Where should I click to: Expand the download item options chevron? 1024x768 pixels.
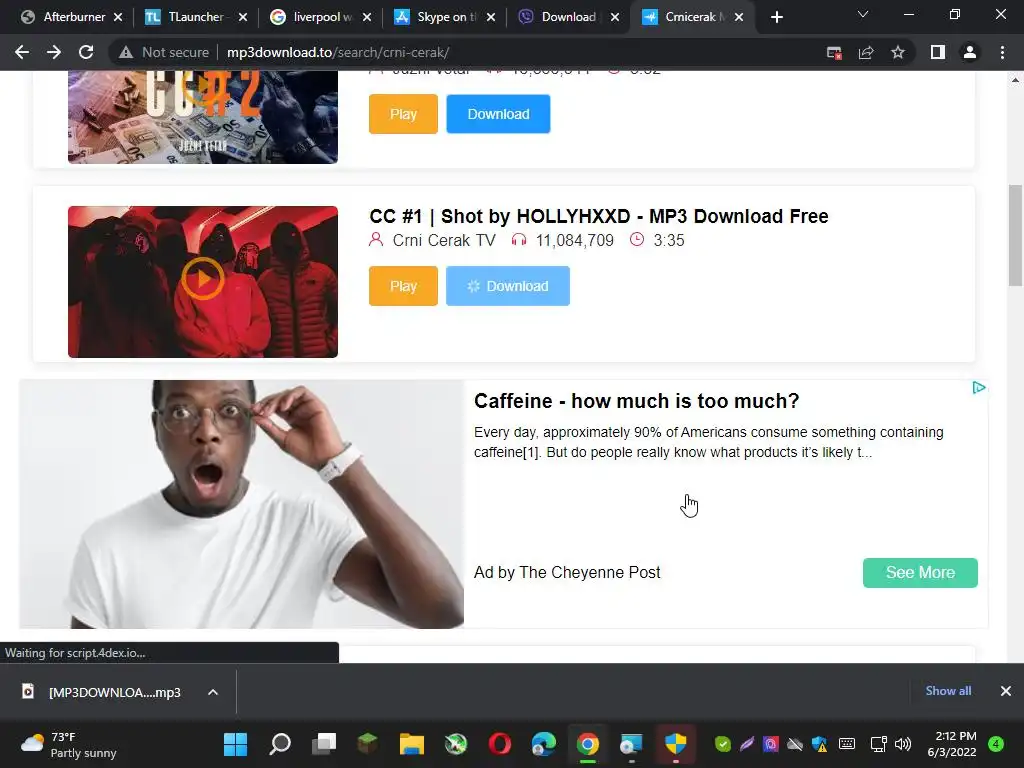coord(213,692)
